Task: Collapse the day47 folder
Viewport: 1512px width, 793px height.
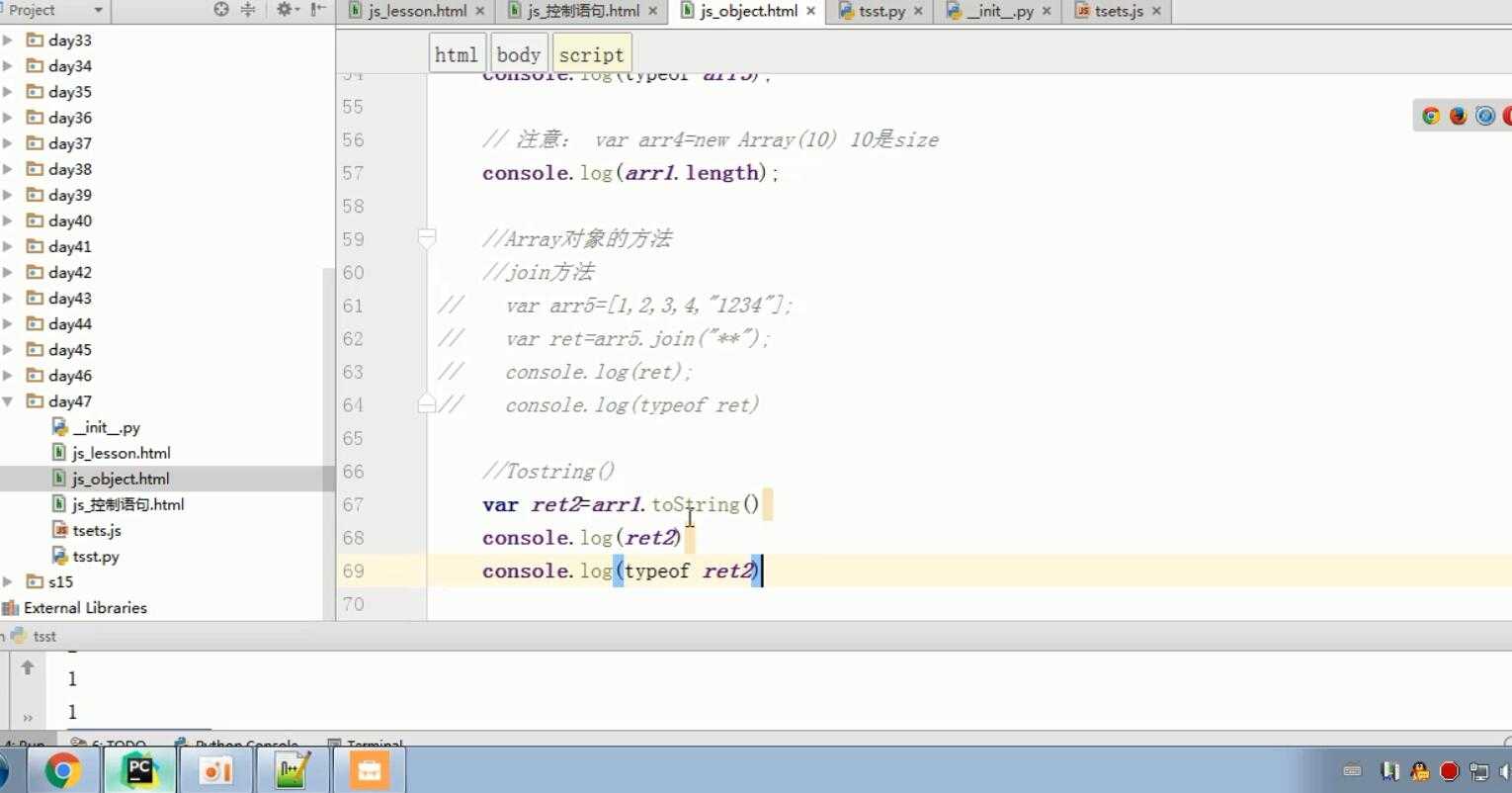Action: pos(8,400)
